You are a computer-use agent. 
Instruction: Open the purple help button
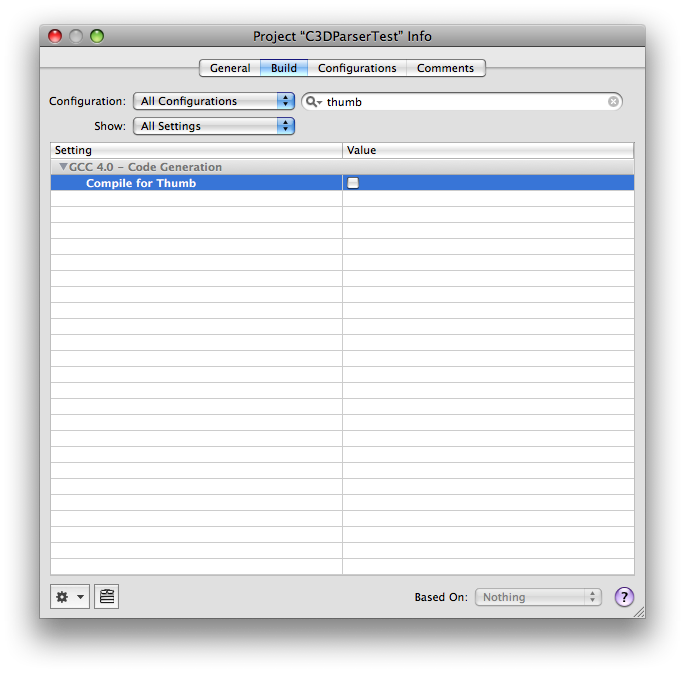(624, 597)
